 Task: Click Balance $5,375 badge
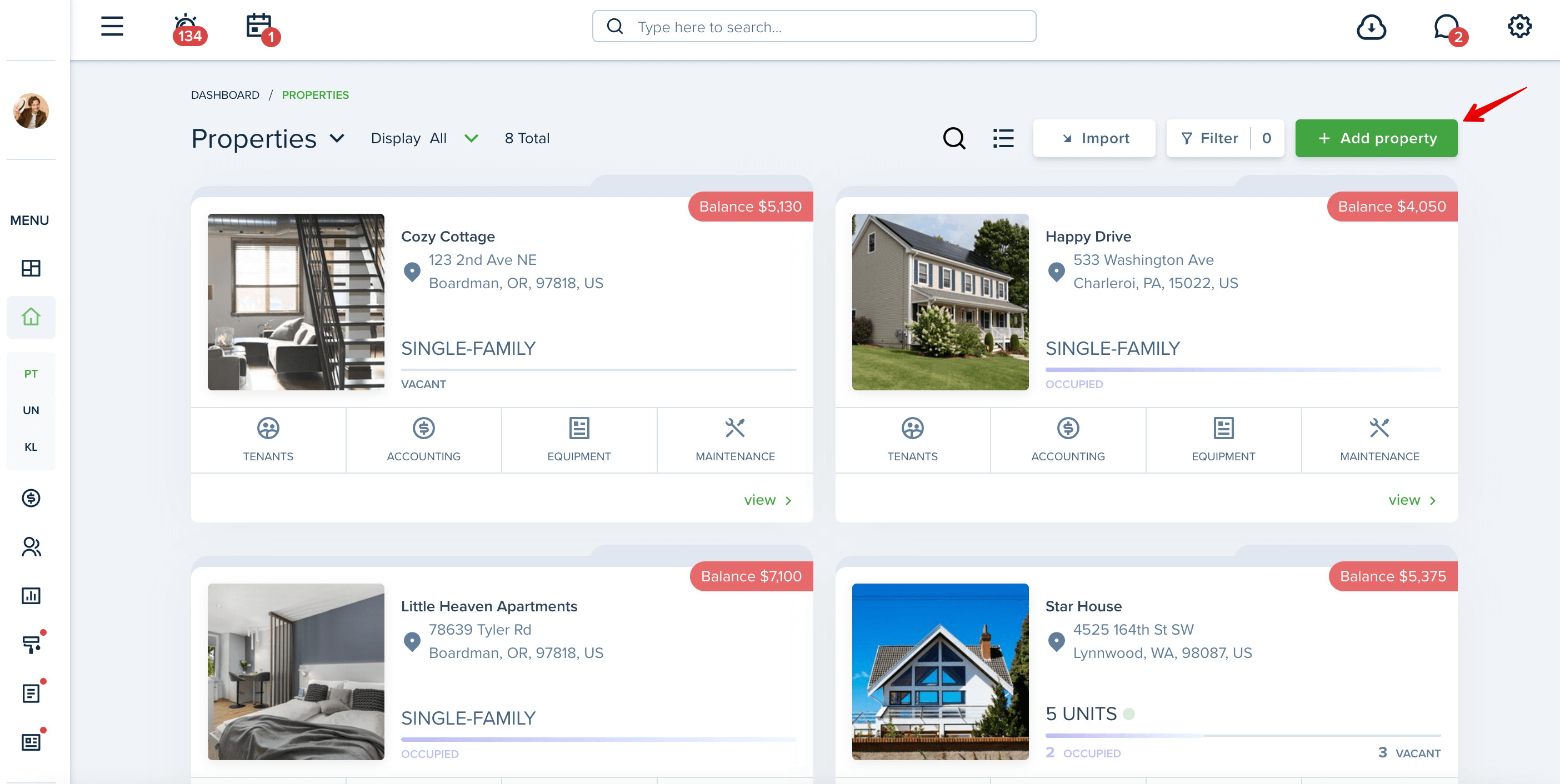1393,576
